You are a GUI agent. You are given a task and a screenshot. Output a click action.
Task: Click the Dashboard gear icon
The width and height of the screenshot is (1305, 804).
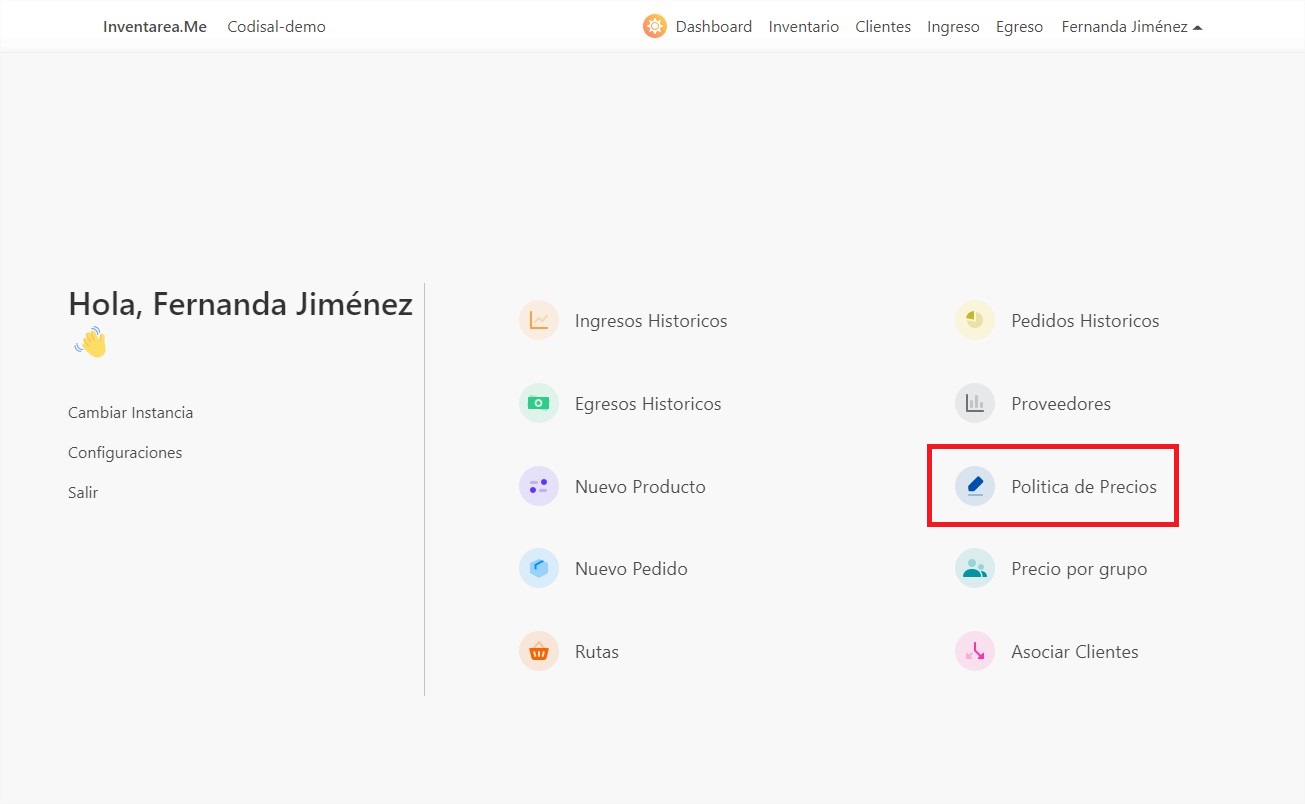pos(654,26)
